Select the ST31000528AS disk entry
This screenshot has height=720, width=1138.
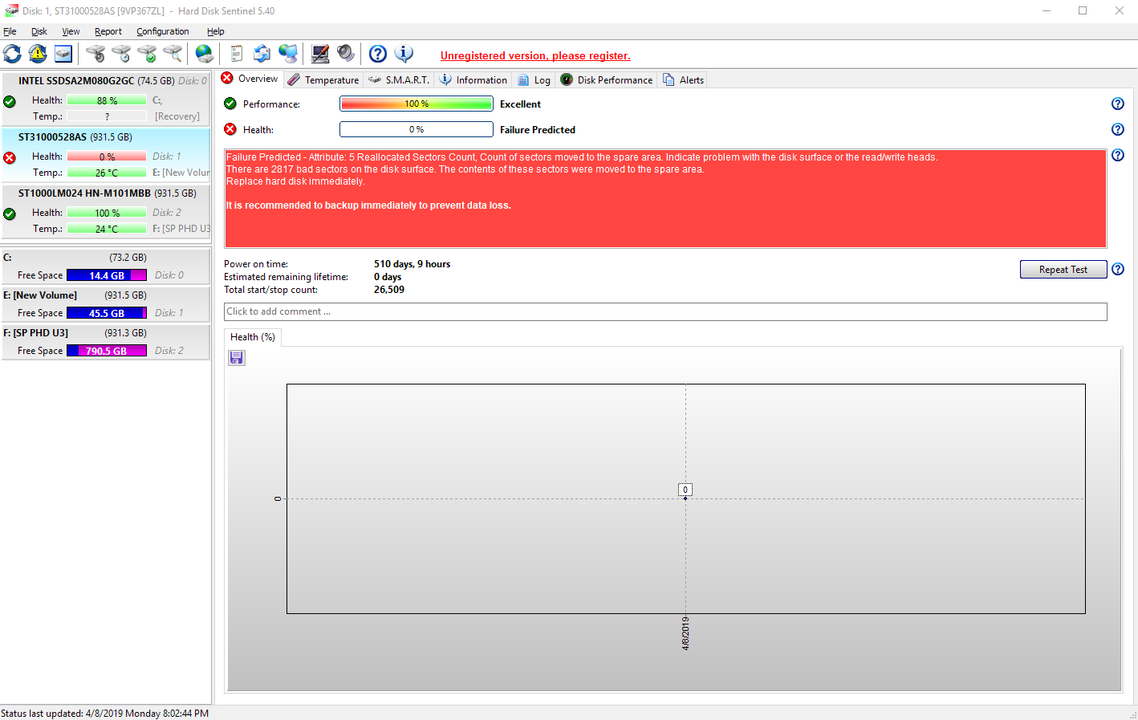click(106, 155)
